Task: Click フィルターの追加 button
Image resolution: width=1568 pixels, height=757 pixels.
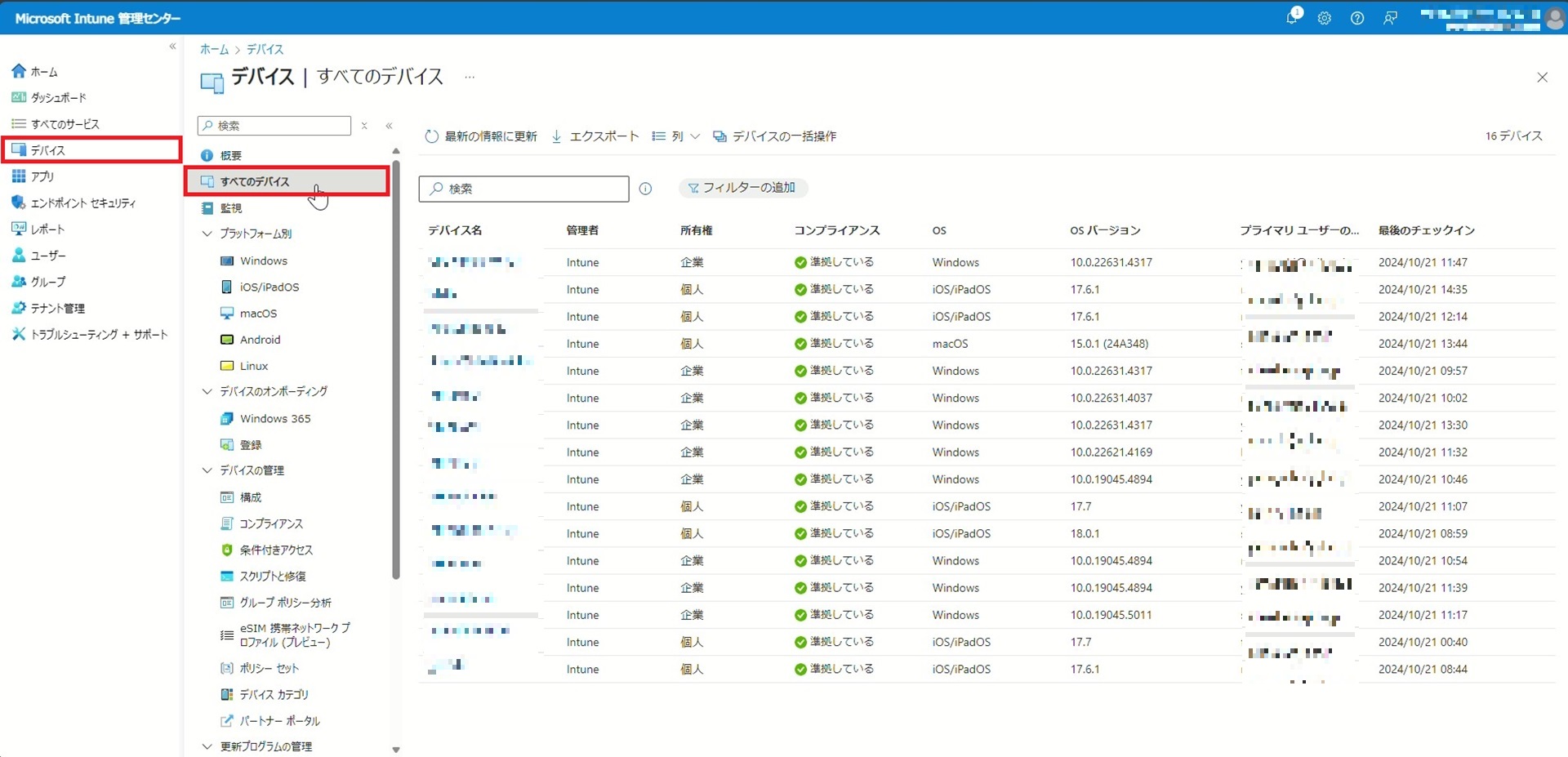Action: tap(743, 188)
